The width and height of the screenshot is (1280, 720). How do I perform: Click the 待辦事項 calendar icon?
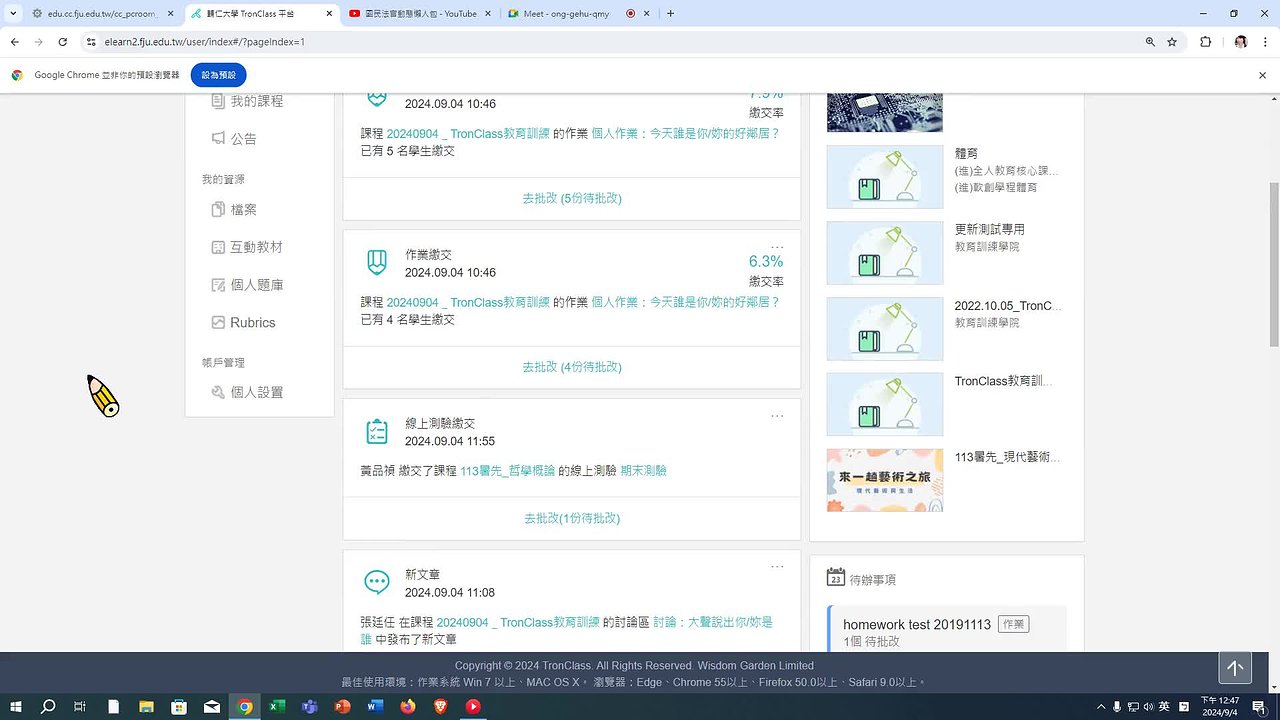click(836, 577)
